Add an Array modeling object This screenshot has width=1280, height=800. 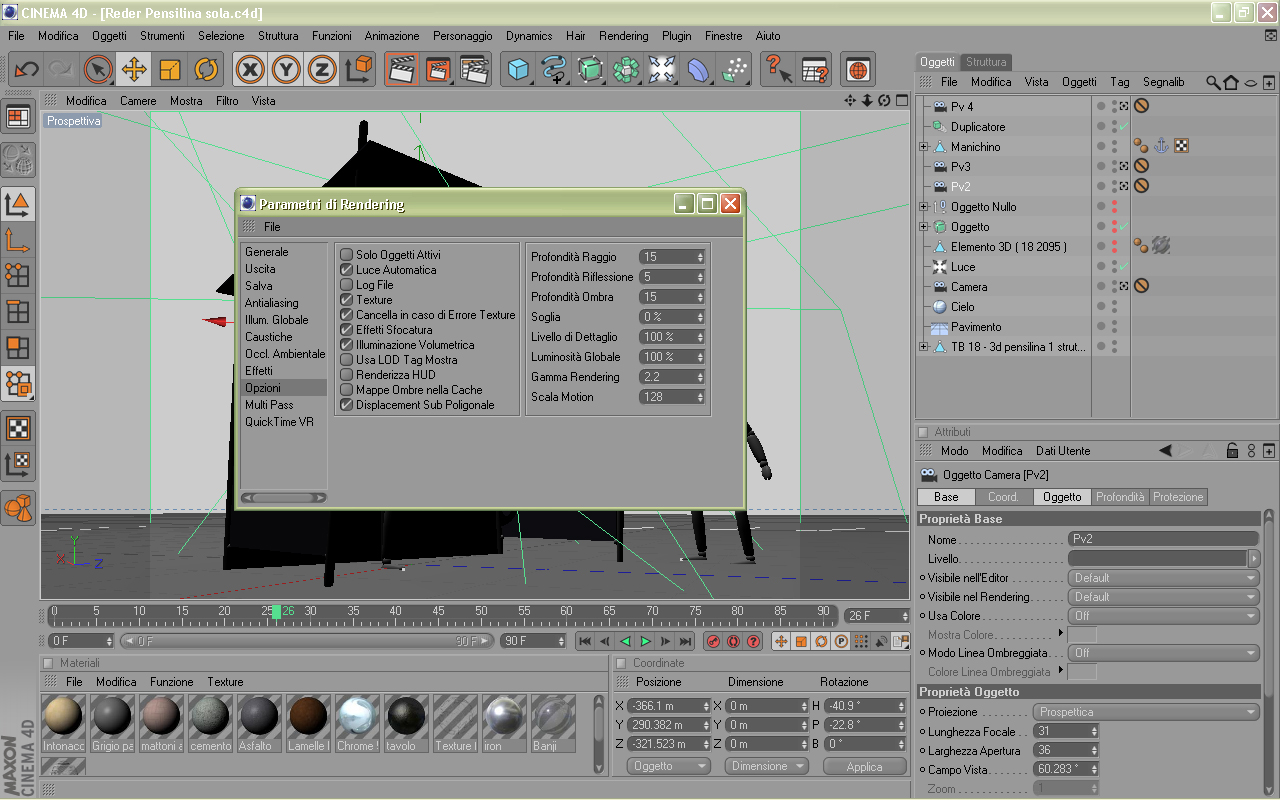point(626,69)
